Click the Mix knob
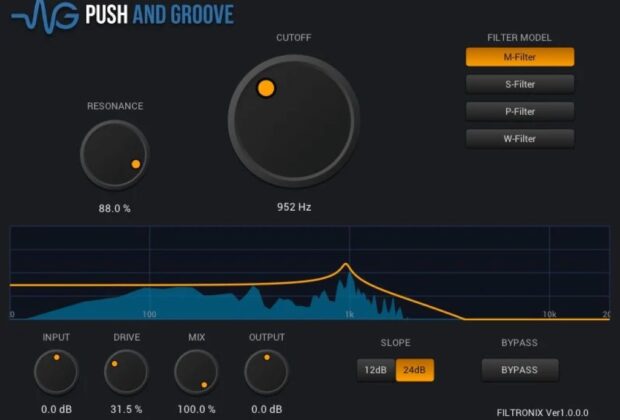This screenshot has width=620, height=420. pos(197,372)
